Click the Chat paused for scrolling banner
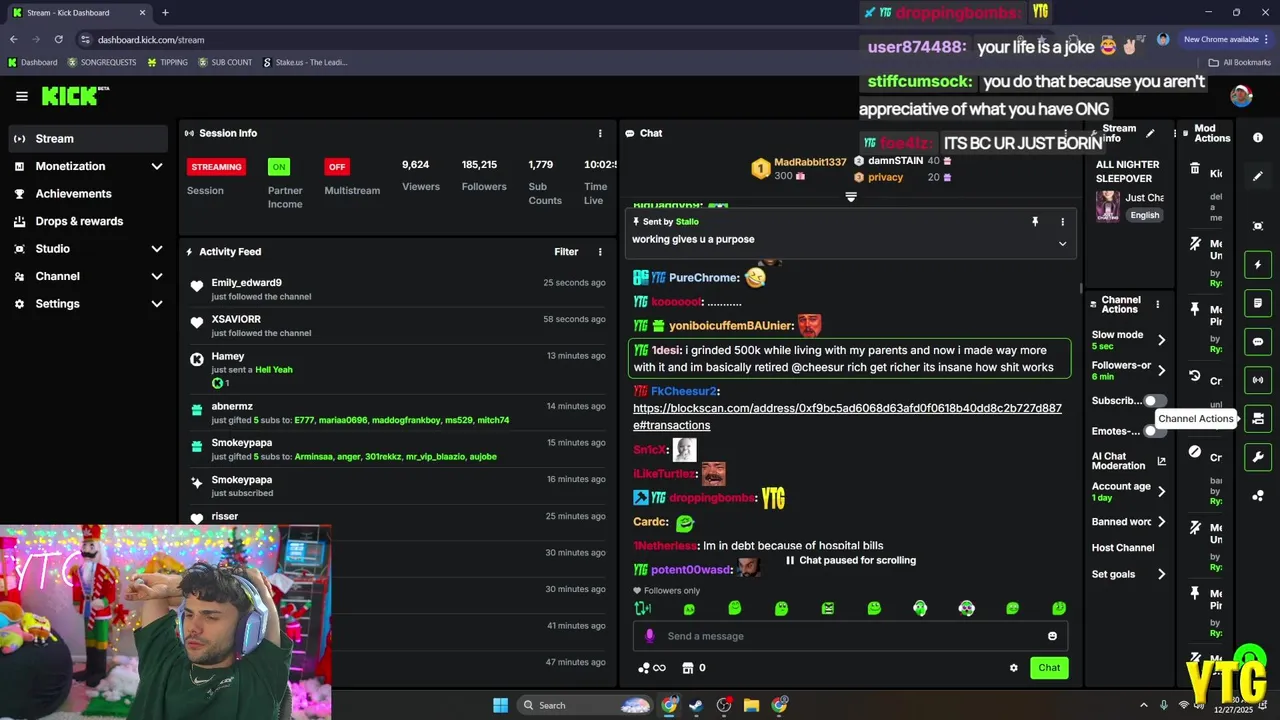 [851, 561]
